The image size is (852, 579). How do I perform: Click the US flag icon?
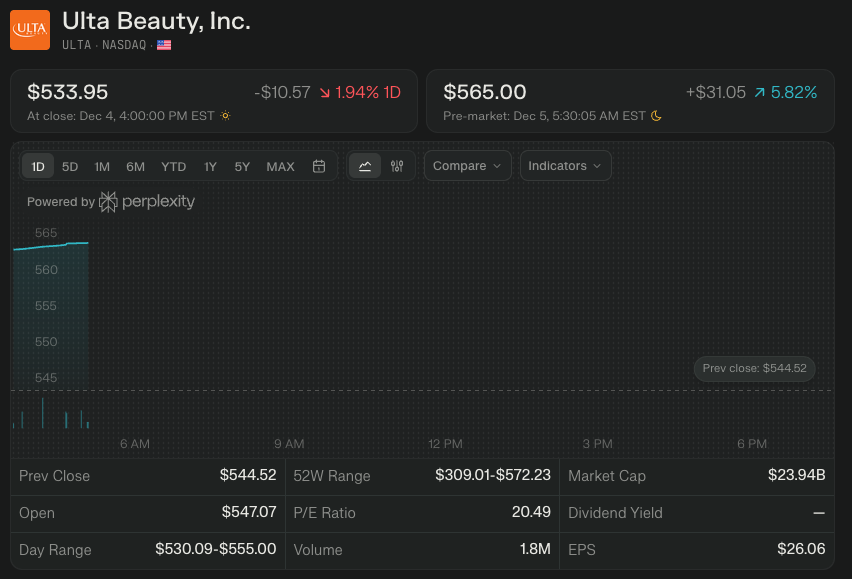click(164, 45)
